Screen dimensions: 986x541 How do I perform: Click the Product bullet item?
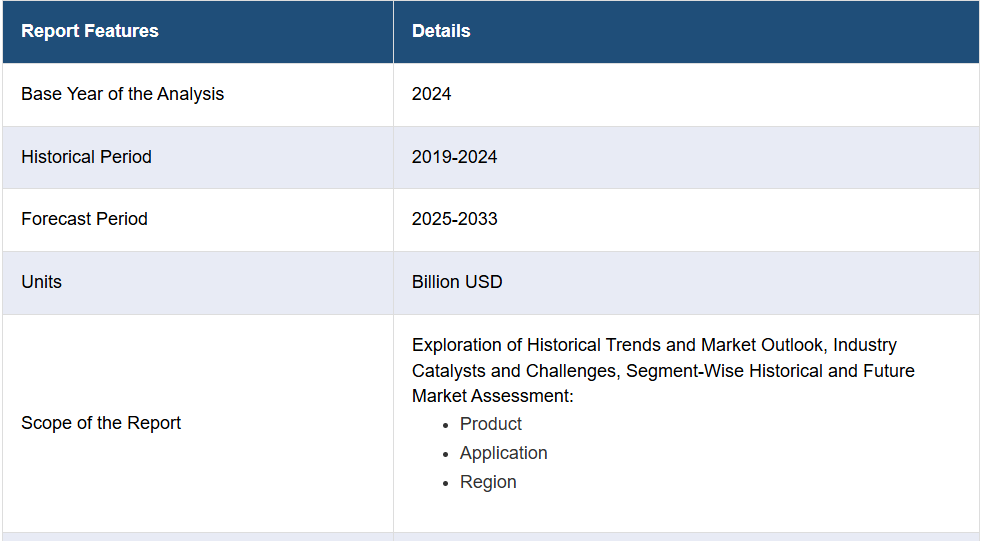[490, 424]
